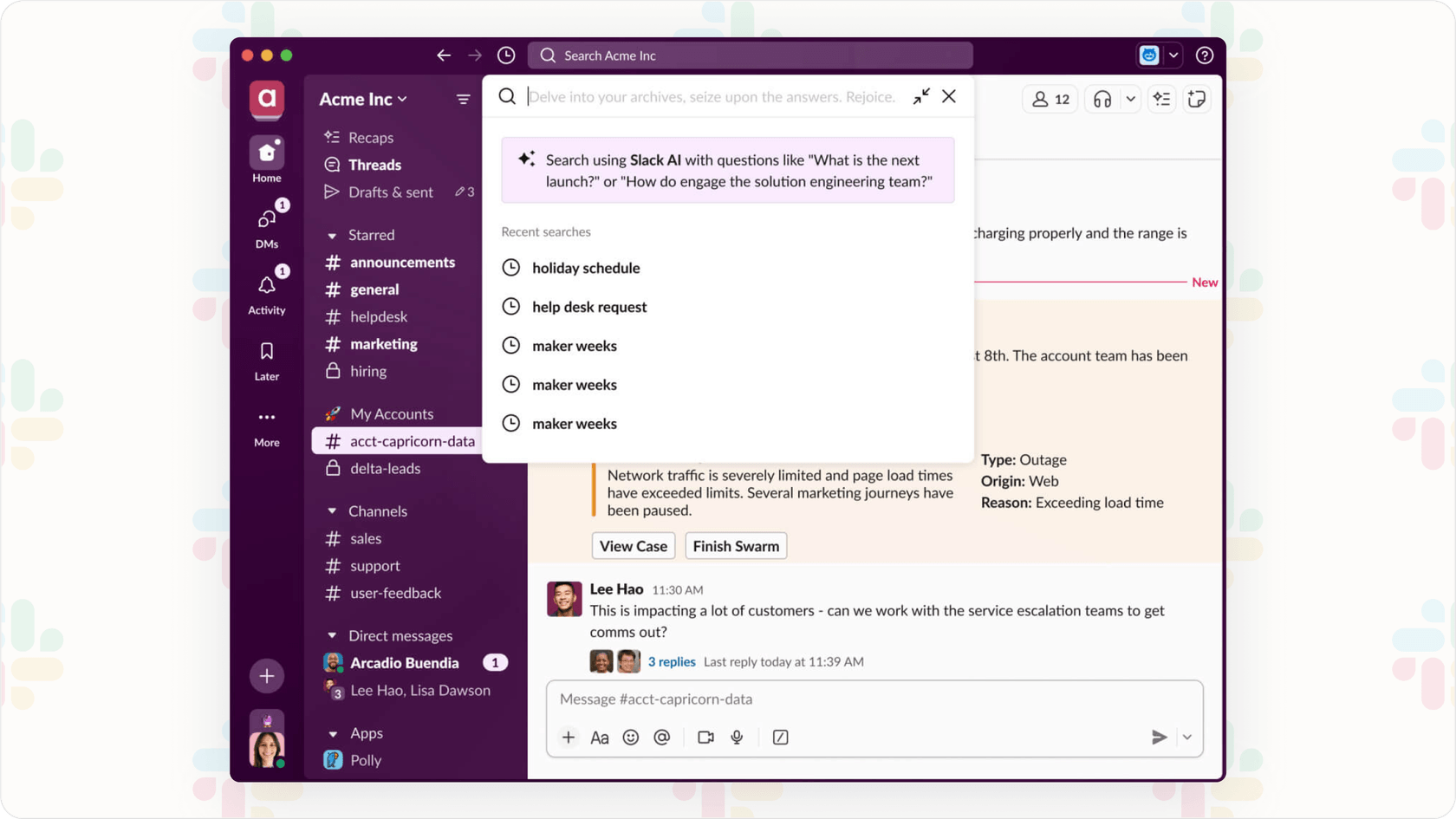Click the Finish Swarm button
The image size is (1456, 819).
(x=735, y=545)
